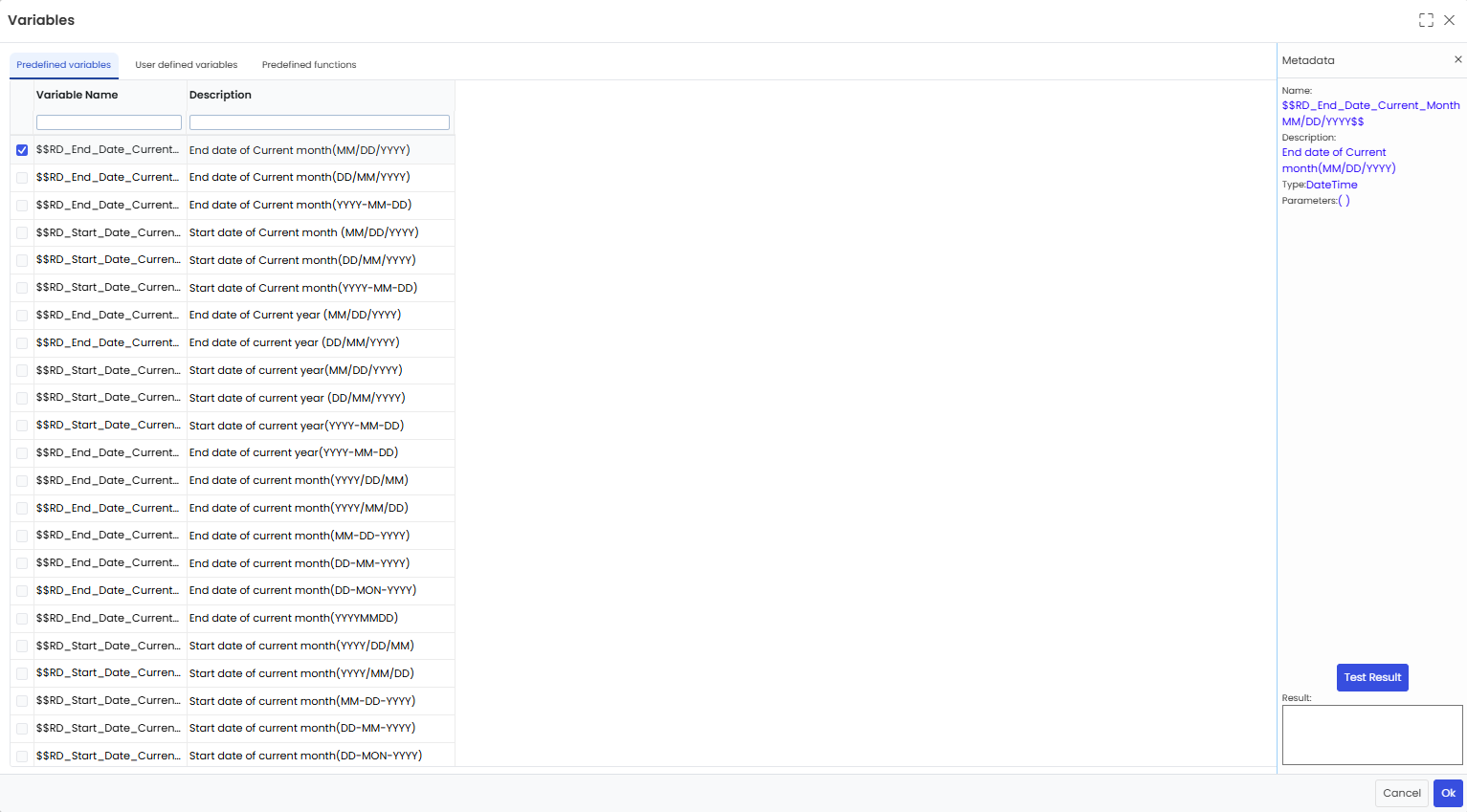The image size is (1467, 812).
Task: Check Start date of current year(MM/DD/YYYY) row
Action: (22, 370)
